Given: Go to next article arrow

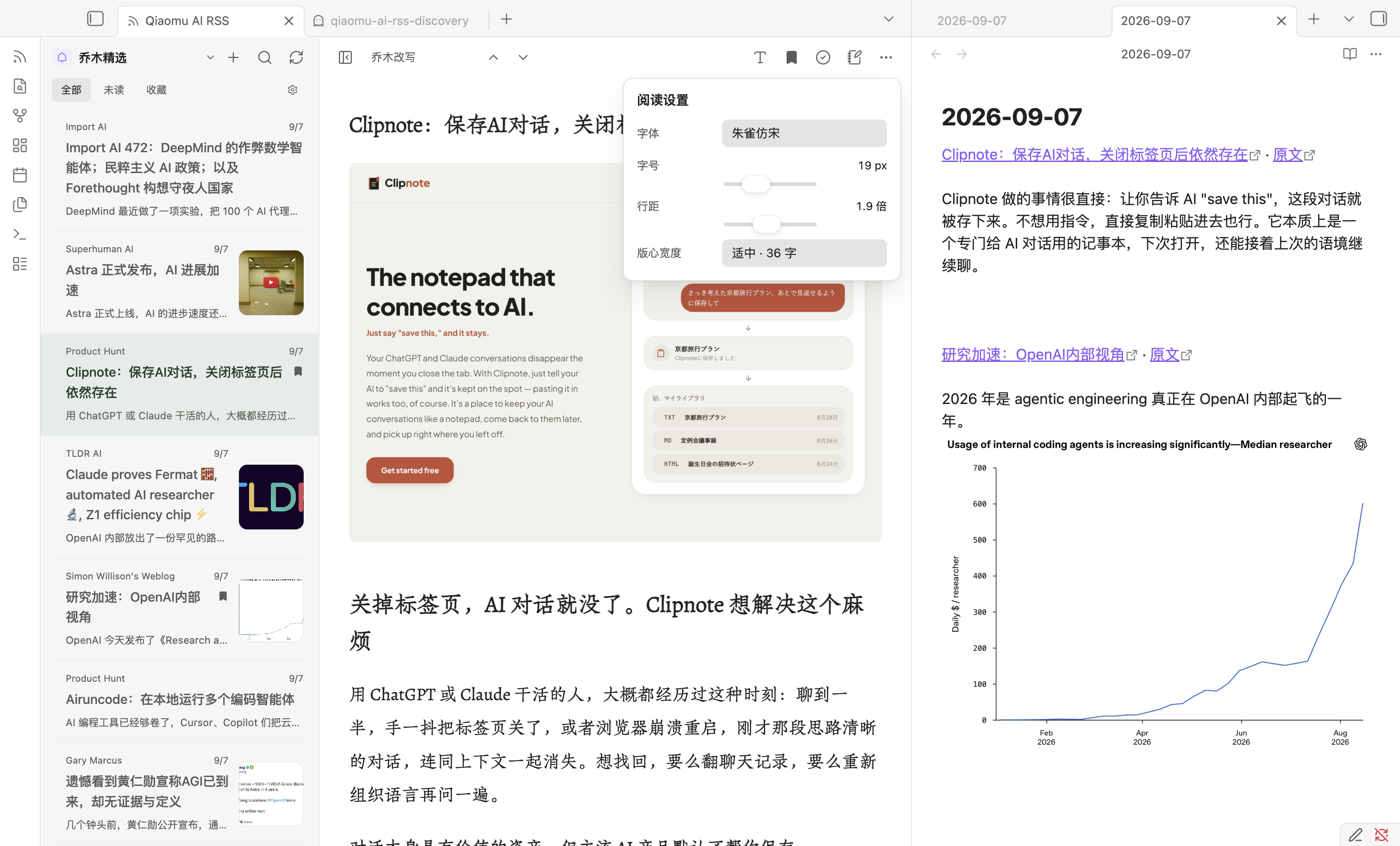Looking at the screenshot, I should click(x=523, y=57).
